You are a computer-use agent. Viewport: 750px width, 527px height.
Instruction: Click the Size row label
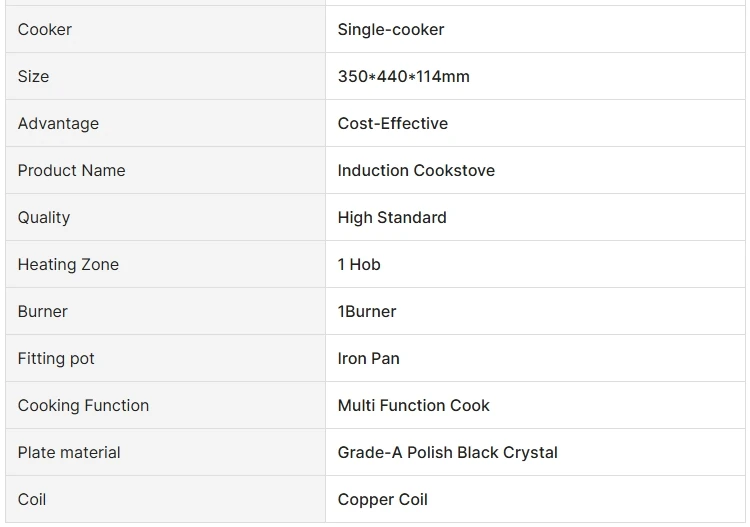pyautogui.click(x=33, y=77)
